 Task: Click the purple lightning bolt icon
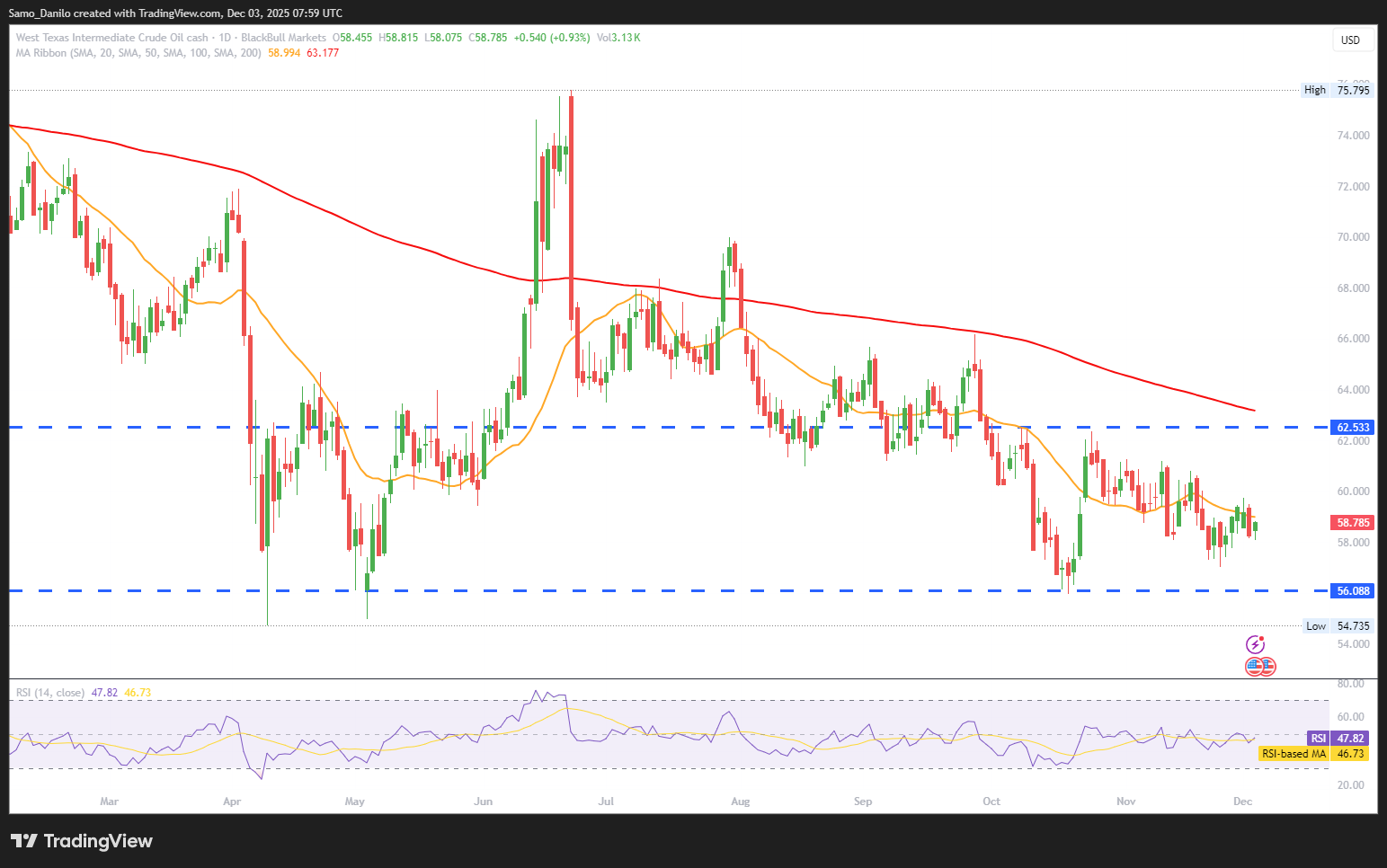[x=1255, y=644]
